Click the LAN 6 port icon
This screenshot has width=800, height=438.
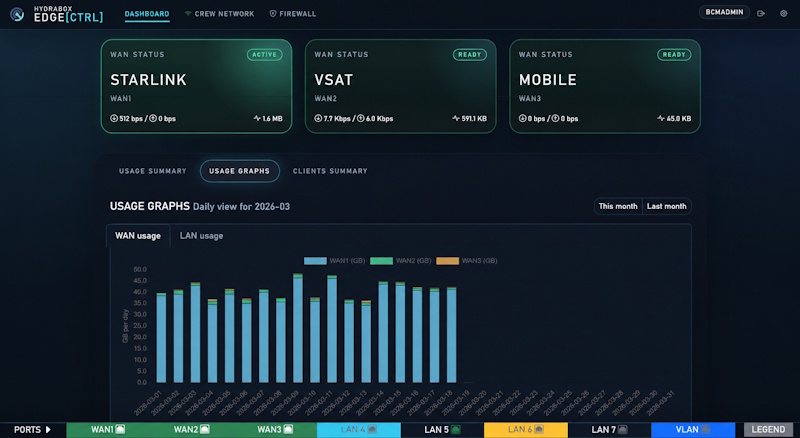pos(539,429)
